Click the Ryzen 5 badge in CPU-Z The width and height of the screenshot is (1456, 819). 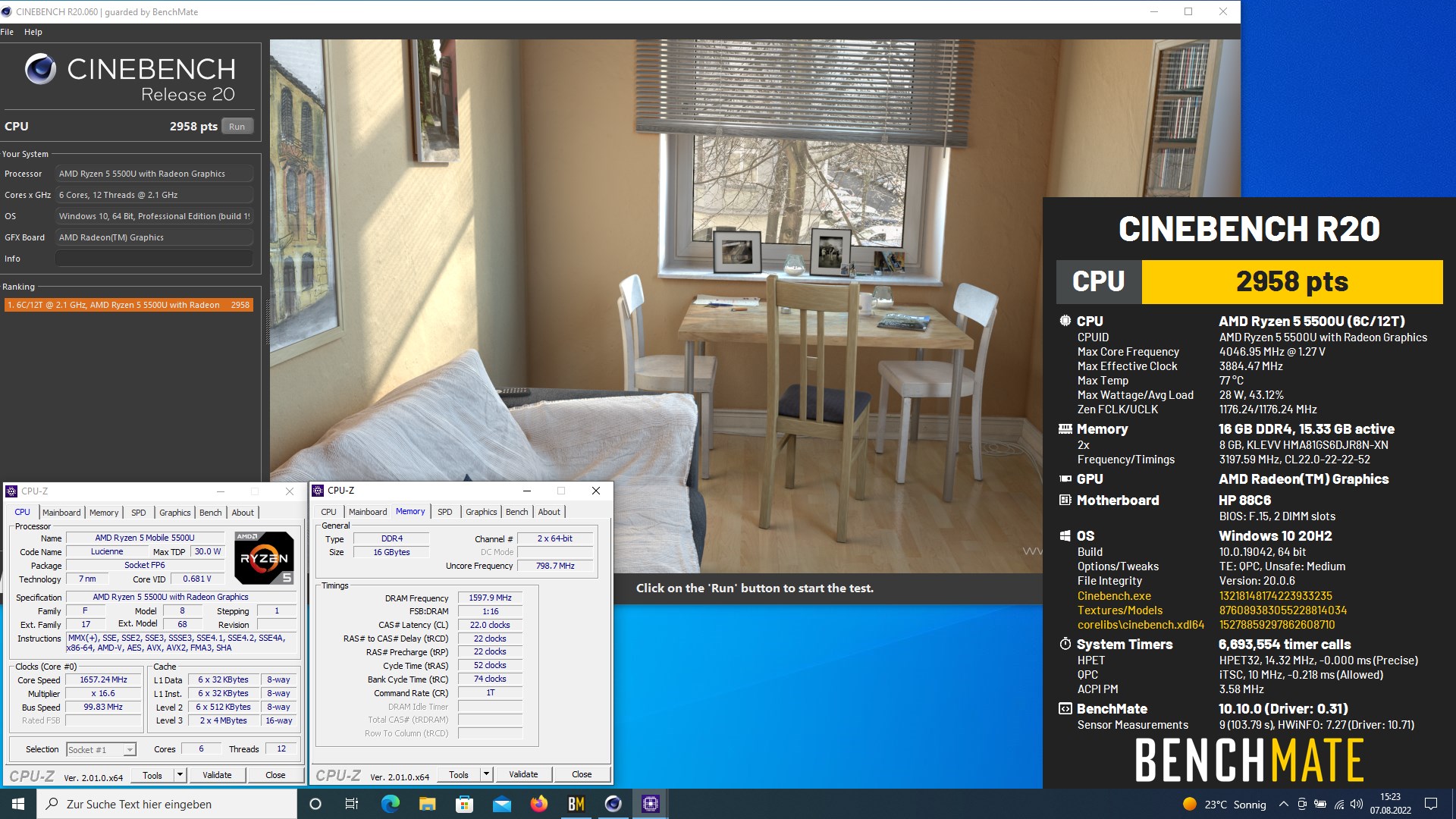[264, 558]
